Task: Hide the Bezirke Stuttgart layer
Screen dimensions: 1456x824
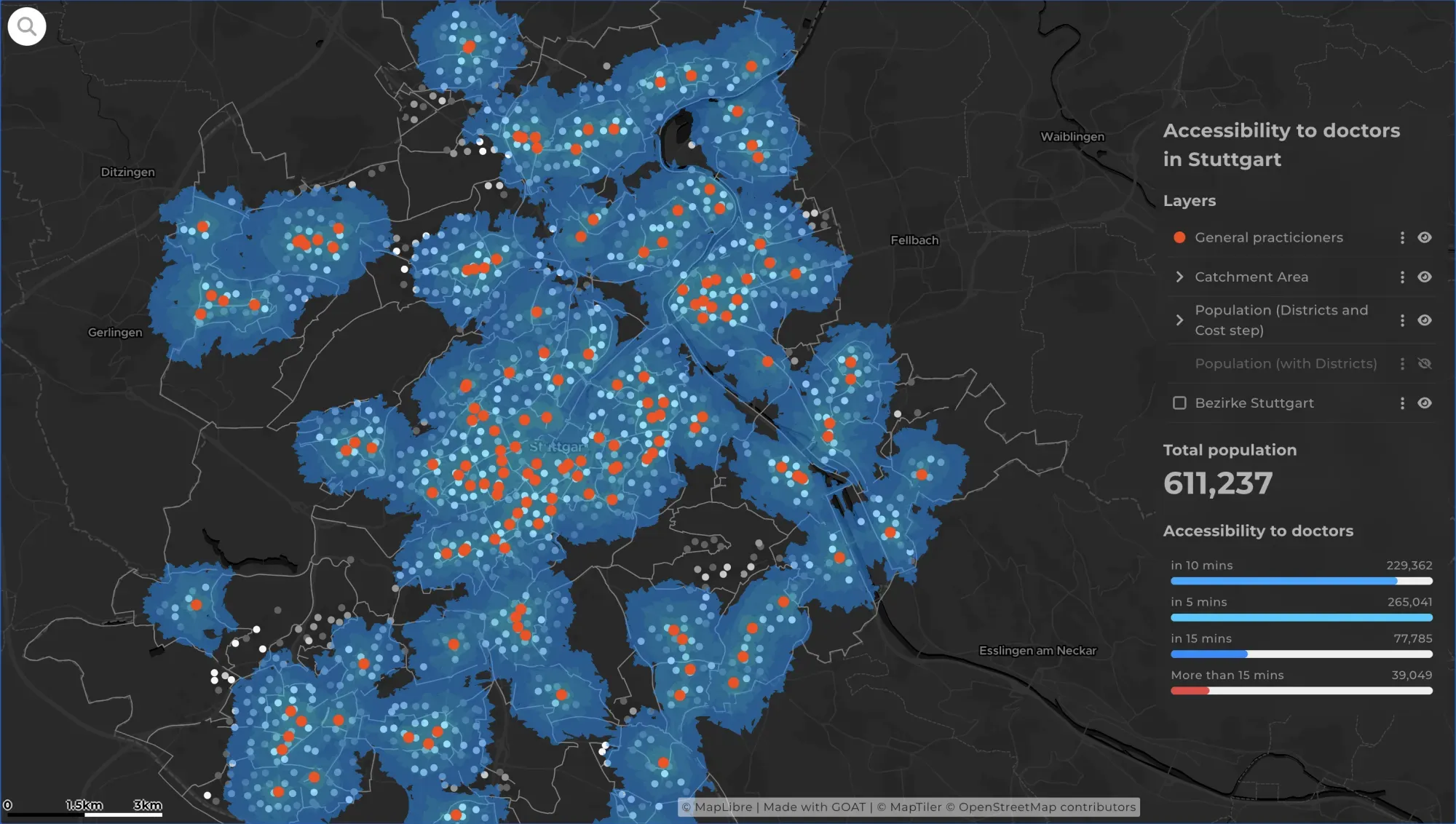Action: [1425, 403]
